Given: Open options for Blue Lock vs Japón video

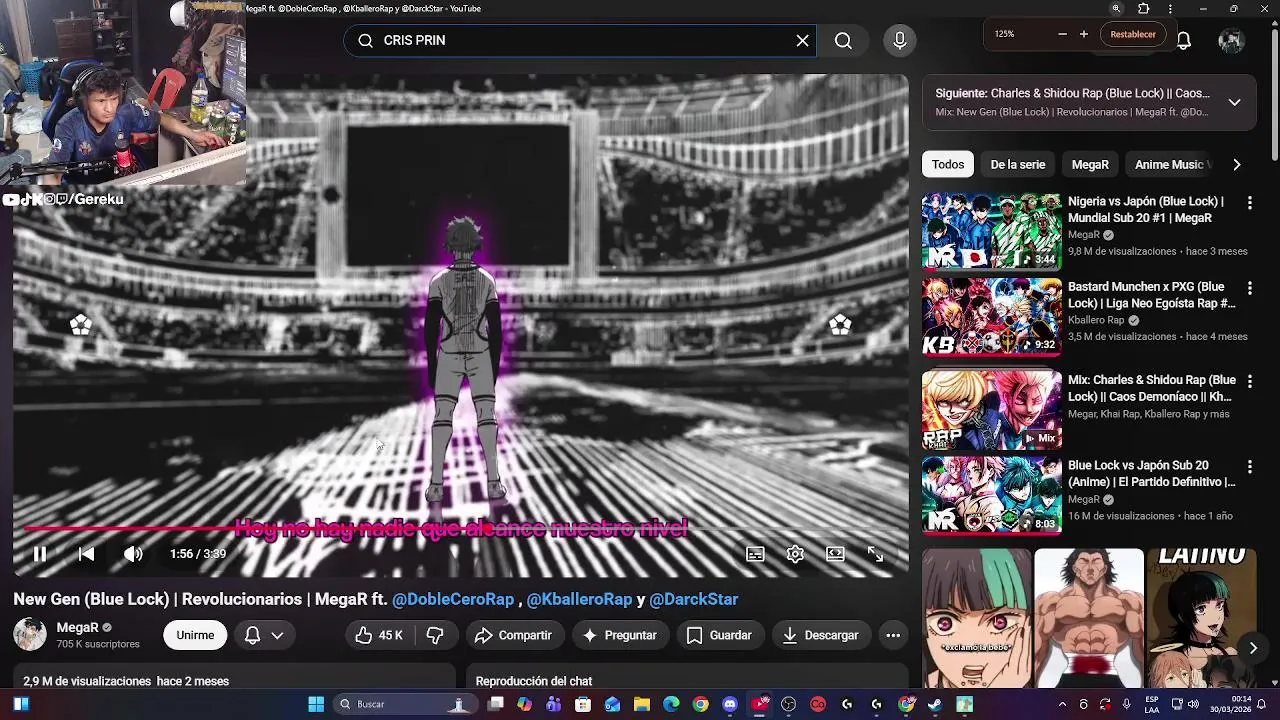Looking at the screenshot, I should tap(1249, 467).
